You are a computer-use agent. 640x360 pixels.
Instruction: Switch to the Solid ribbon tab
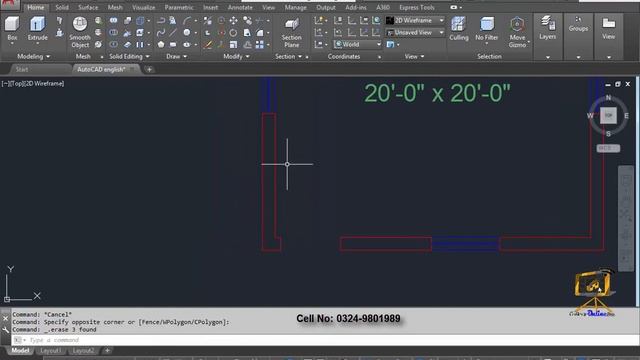coord(62,7)
